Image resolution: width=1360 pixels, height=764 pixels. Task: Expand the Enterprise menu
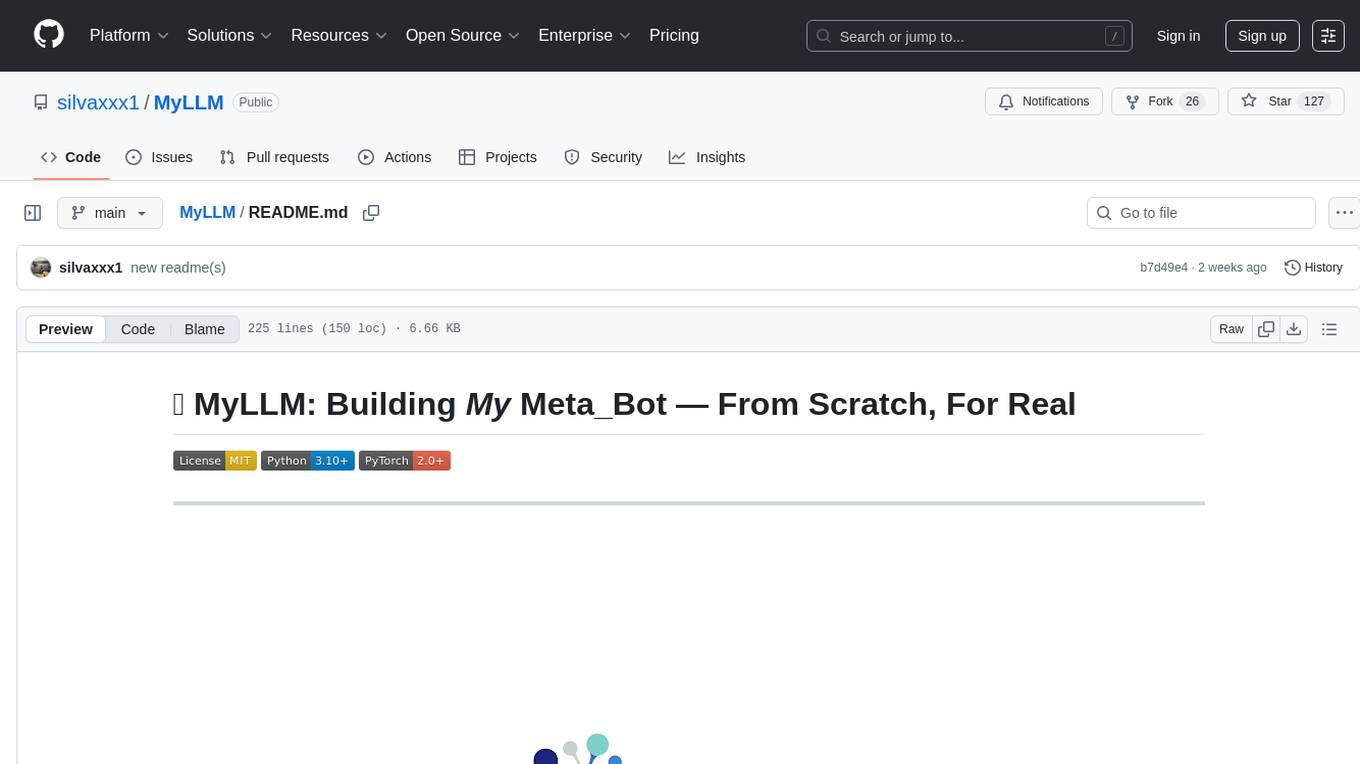(x=584, y=35)
